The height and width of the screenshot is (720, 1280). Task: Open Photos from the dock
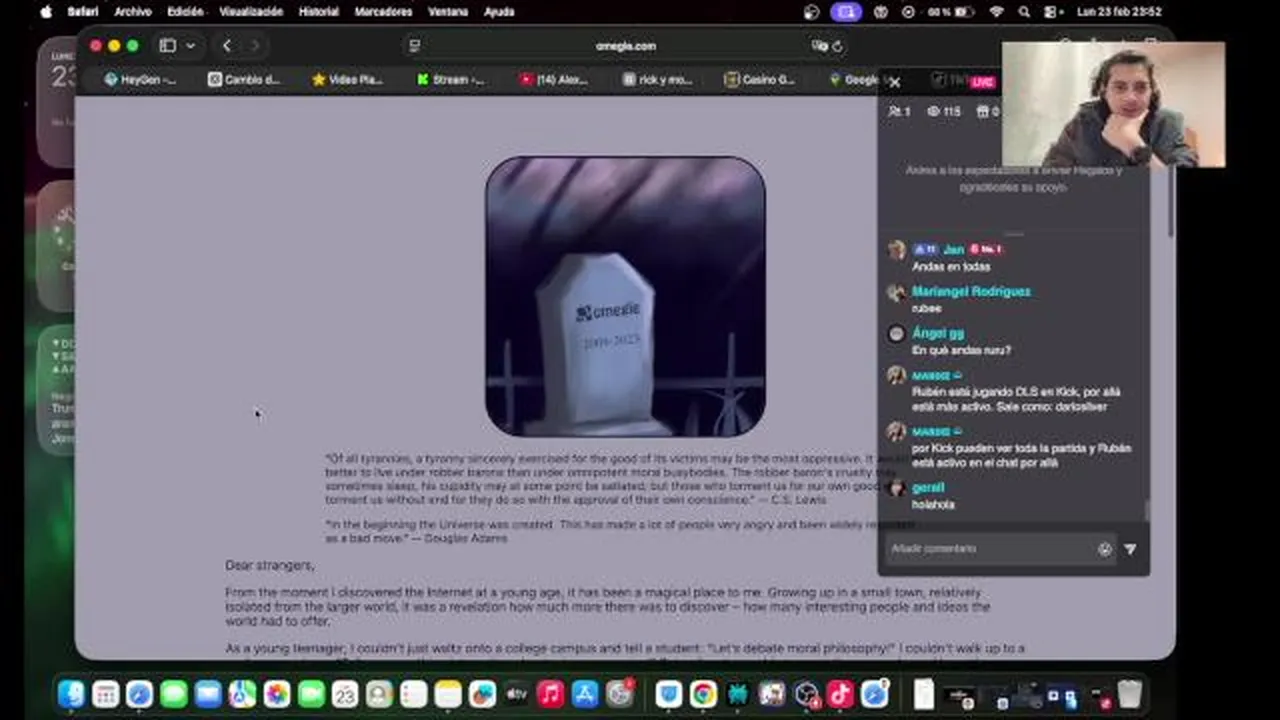point(277,694)
